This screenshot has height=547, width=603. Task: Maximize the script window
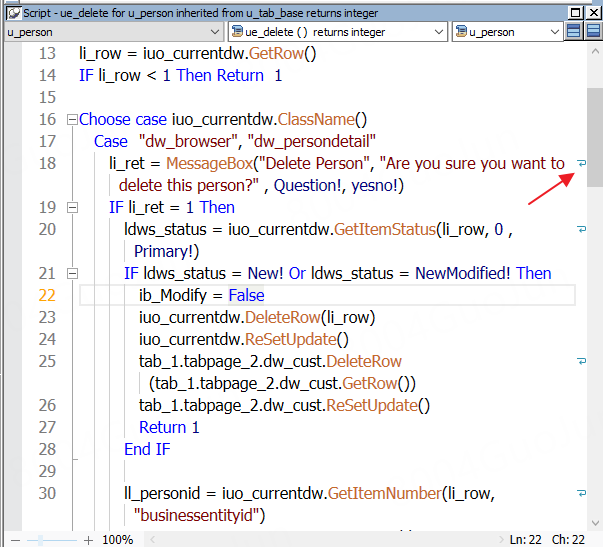[x=575, y=11]
